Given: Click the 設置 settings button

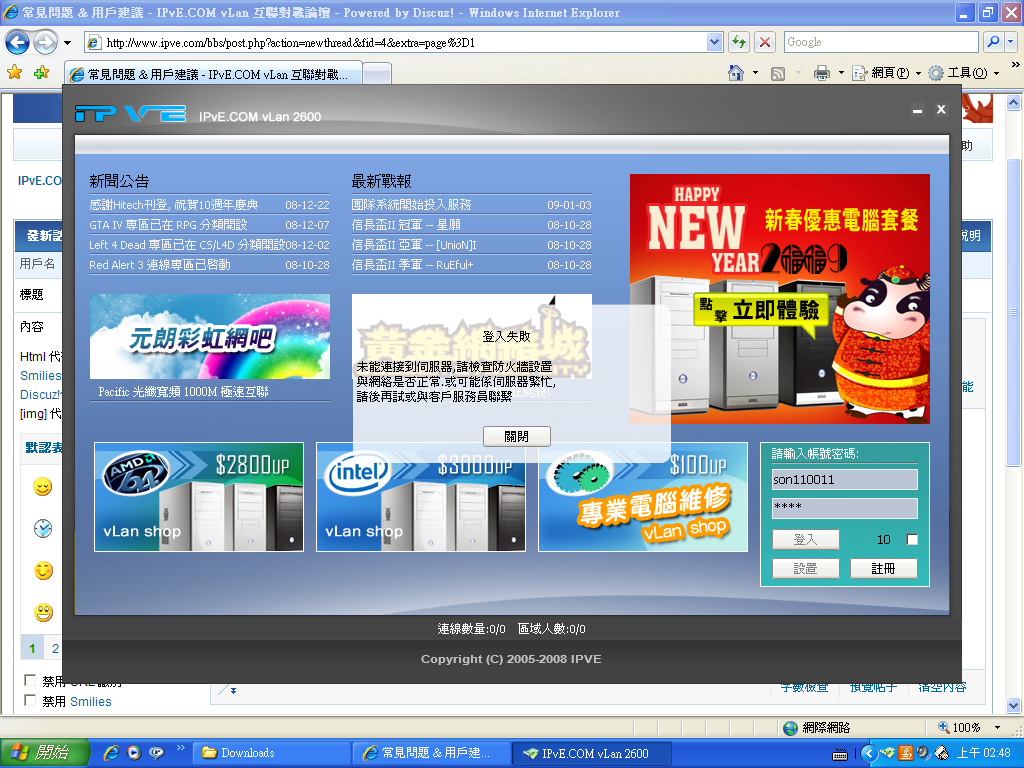Looking at the screenshot, I should [x=805, y=569].
